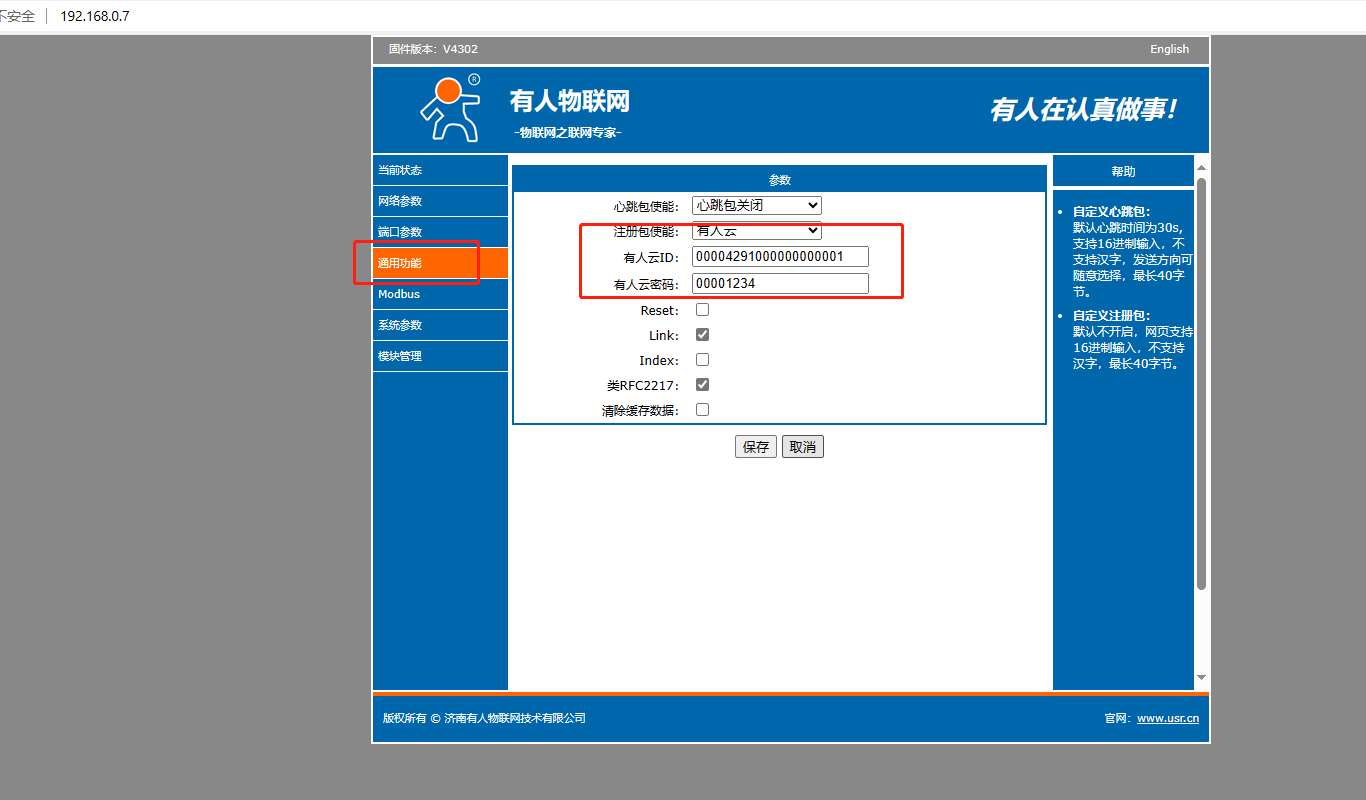
Task: Open the 系统参数 menu page
Action: [440, 325]
